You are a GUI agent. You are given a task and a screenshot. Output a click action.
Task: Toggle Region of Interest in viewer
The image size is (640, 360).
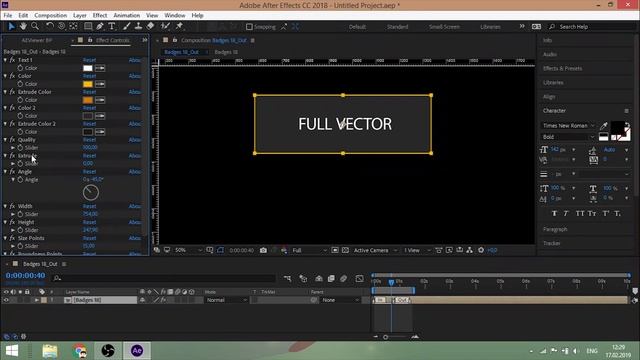pos(335,250)
